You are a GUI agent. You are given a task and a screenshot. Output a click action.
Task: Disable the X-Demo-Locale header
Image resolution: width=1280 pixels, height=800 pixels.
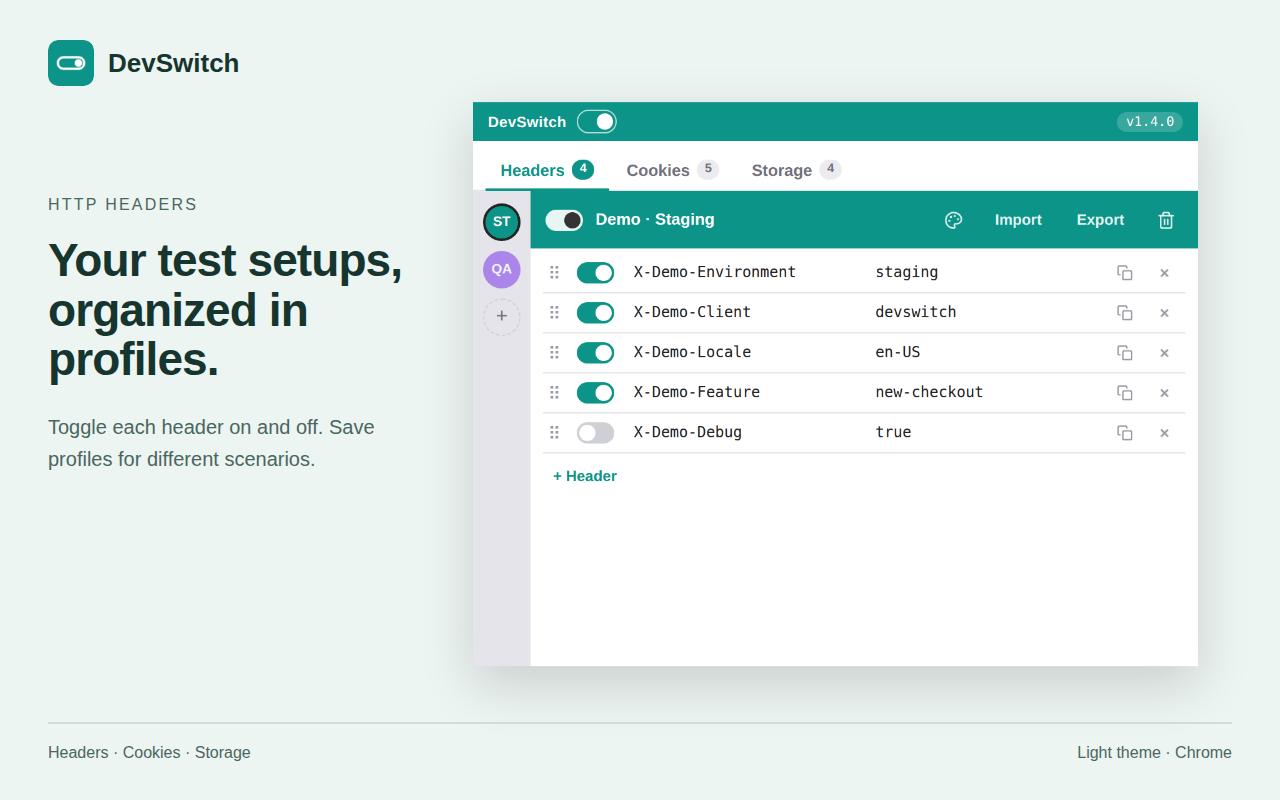click(x=596, y=353)
